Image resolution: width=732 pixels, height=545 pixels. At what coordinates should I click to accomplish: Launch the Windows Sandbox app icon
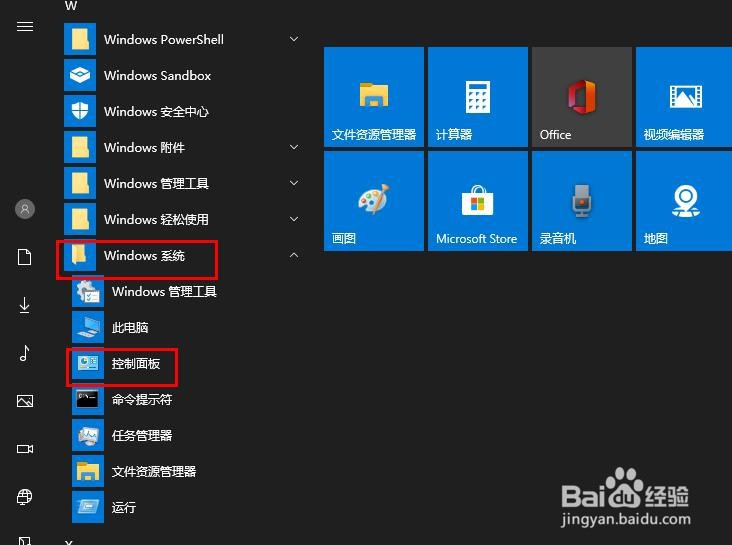(x=80, y=75)
